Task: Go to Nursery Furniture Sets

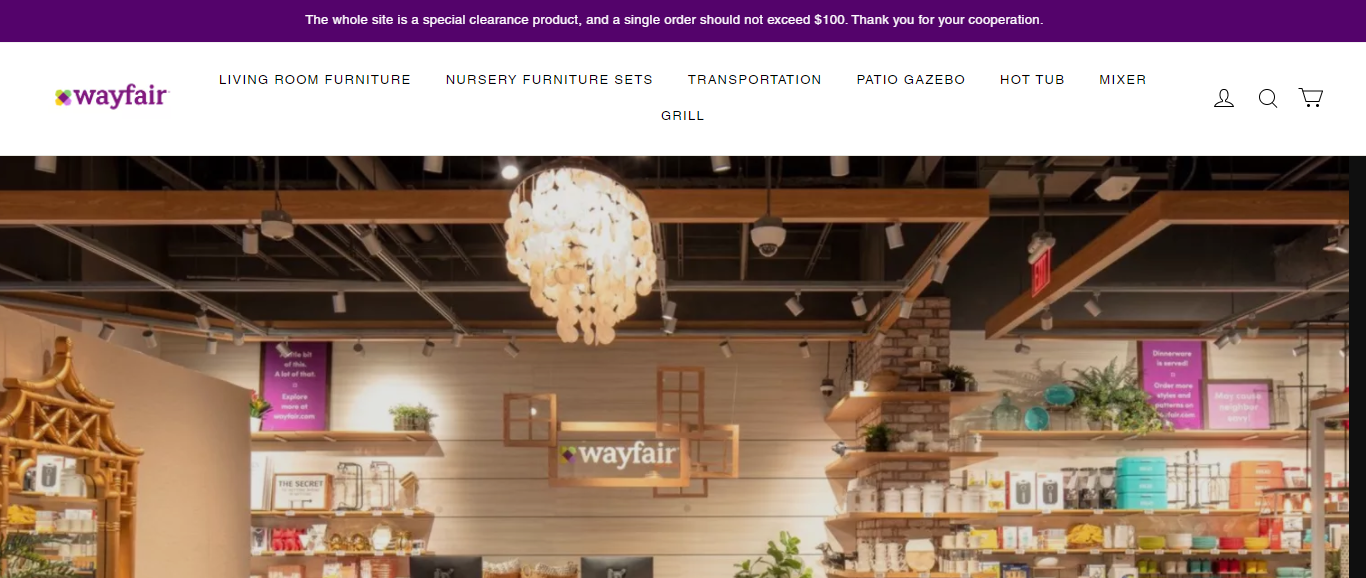Action: point(549,80)
